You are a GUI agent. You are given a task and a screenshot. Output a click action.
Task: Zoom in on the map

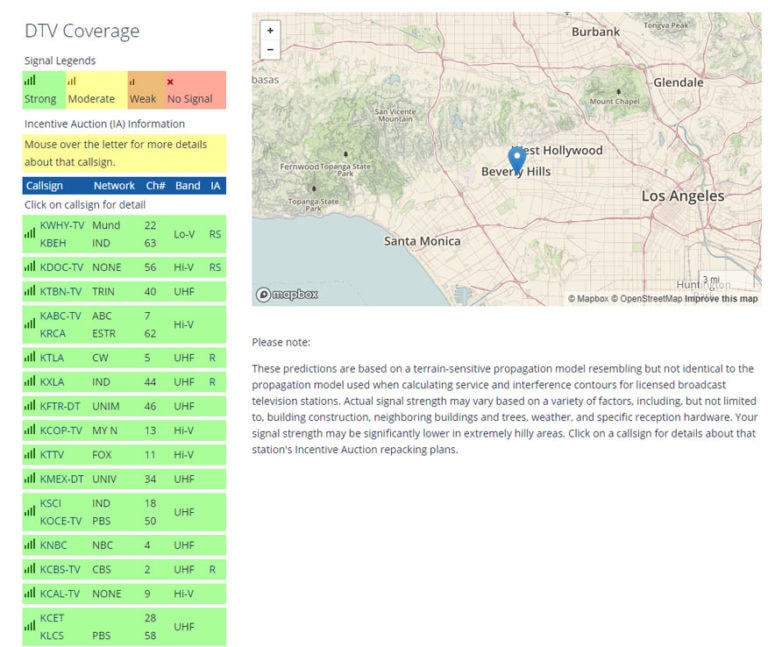coord(270,31)
